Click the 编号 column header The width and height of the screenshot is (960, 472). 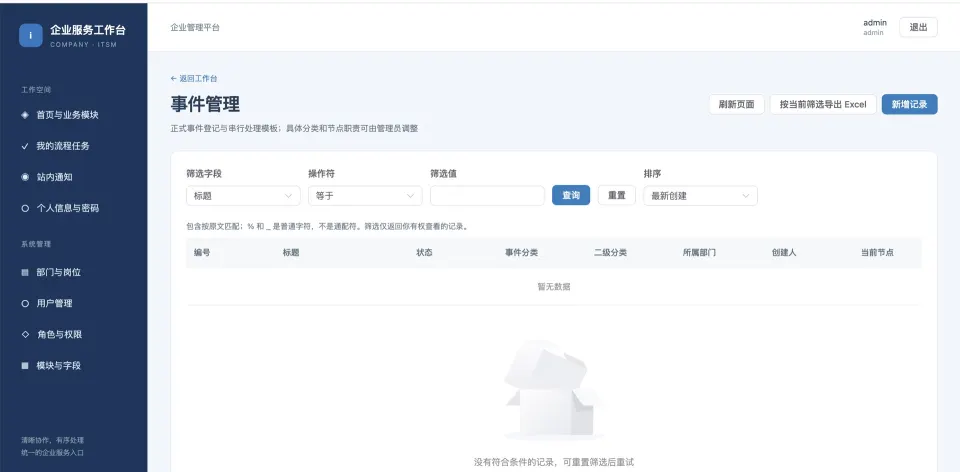202,252
